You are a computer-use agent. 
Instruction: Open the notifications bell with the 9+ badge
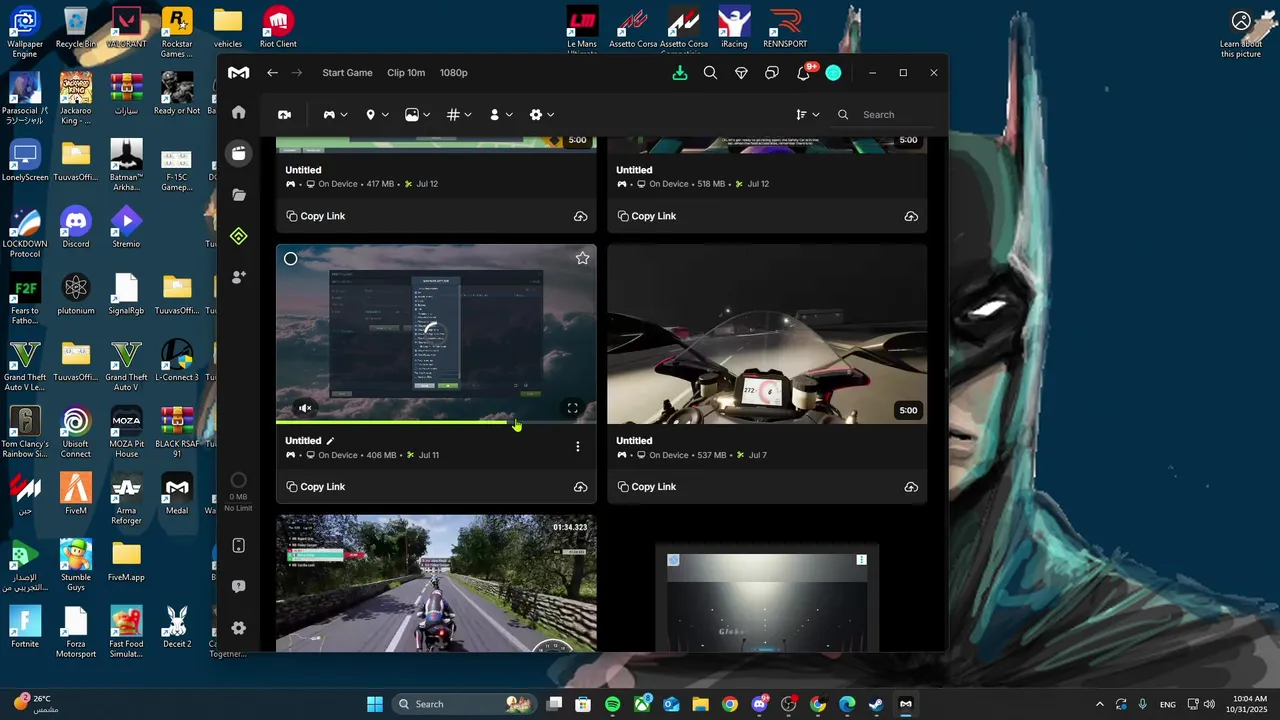[804, 72]
